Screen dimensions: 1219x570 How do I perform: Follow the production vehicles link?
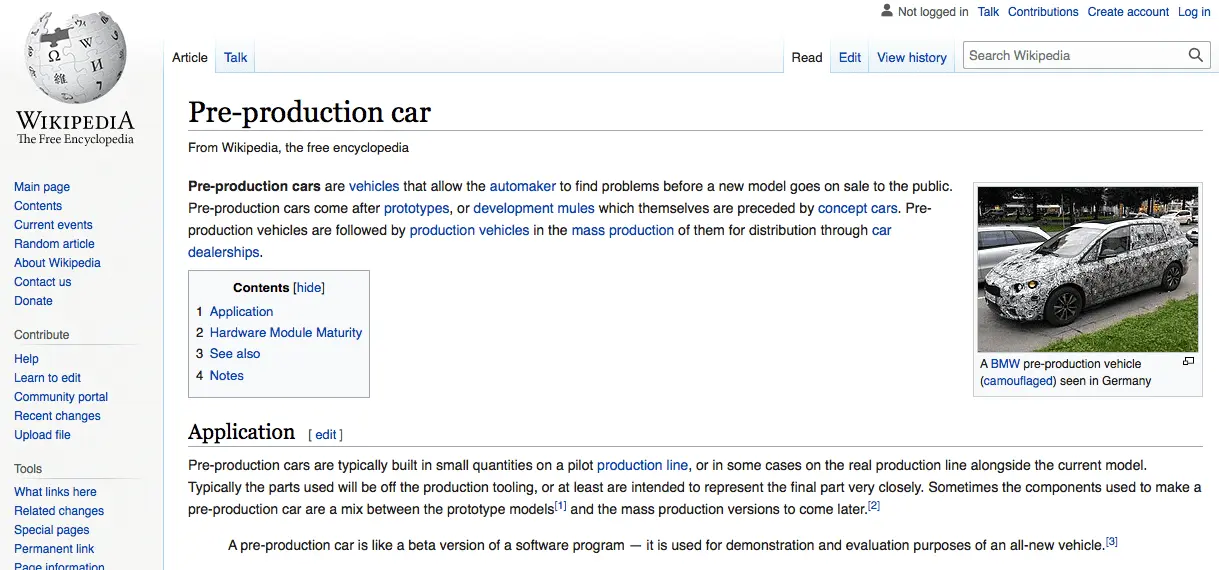[x=469, y=230]
